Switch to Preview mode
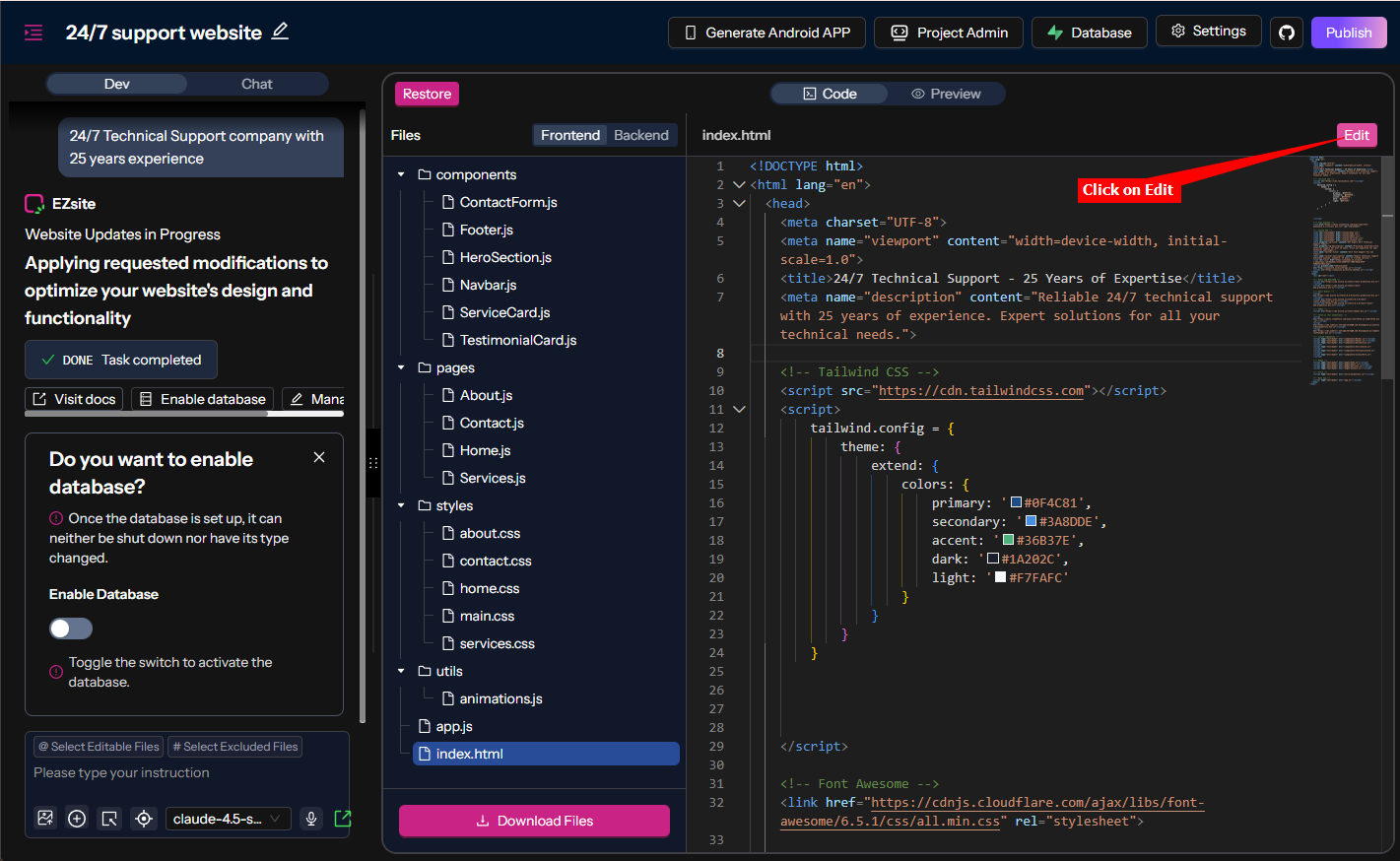The image size is (1400, 861). tap(946, 94)
